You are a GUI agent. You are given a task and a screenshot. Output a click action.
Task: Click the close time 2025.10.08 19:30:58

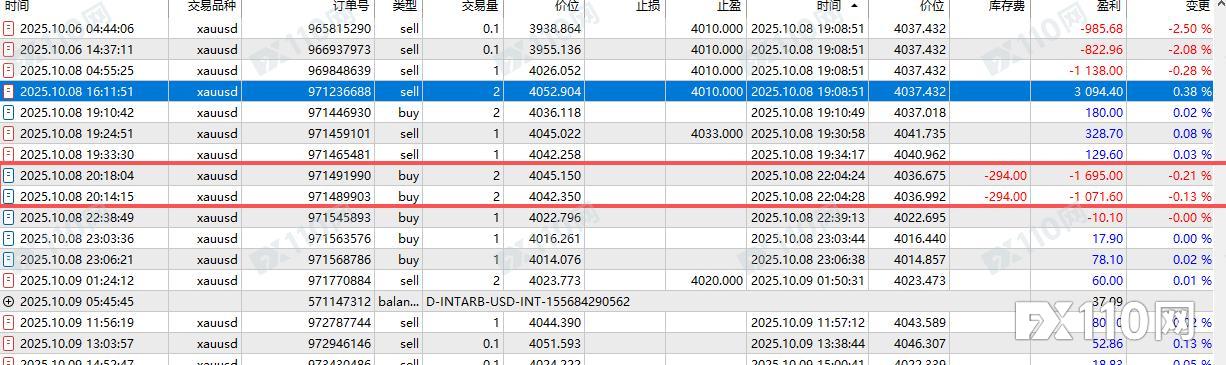click(x=807, y=133)
